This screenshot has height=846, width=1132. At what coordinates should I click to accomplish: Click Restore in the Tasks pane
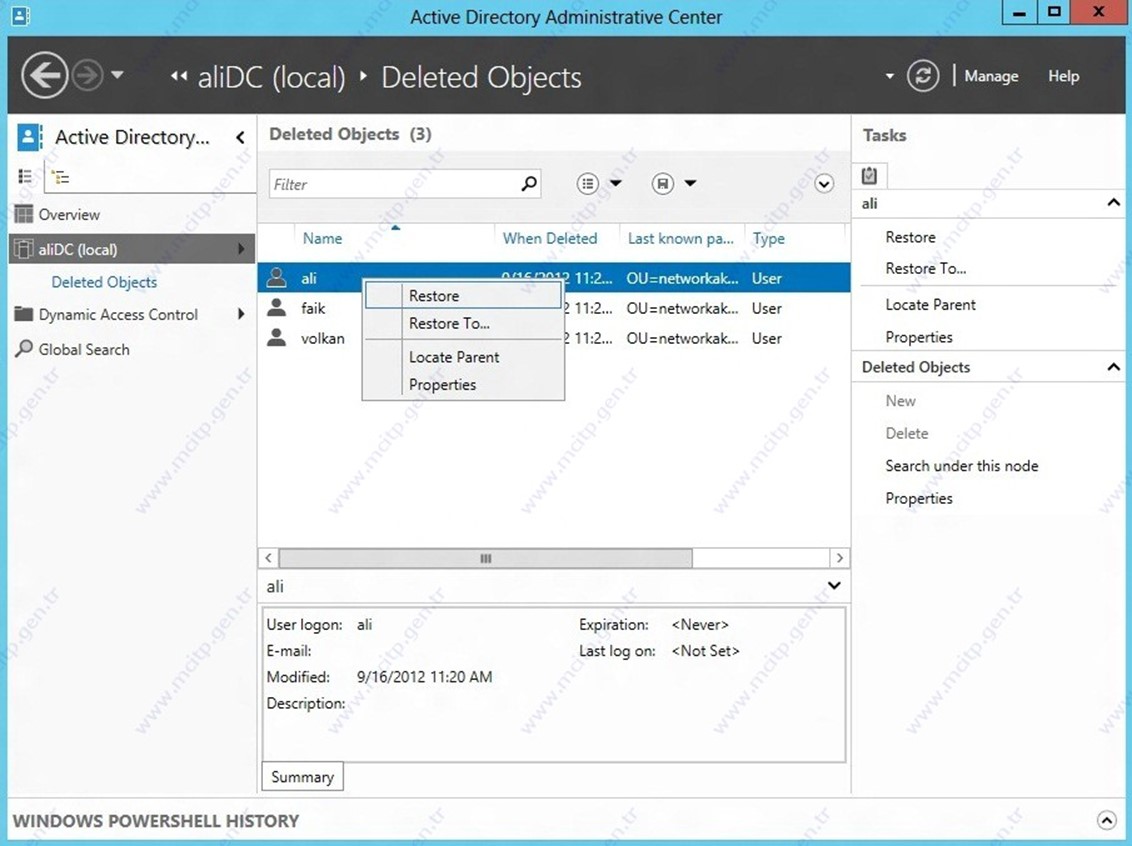[x=910, y=237]
